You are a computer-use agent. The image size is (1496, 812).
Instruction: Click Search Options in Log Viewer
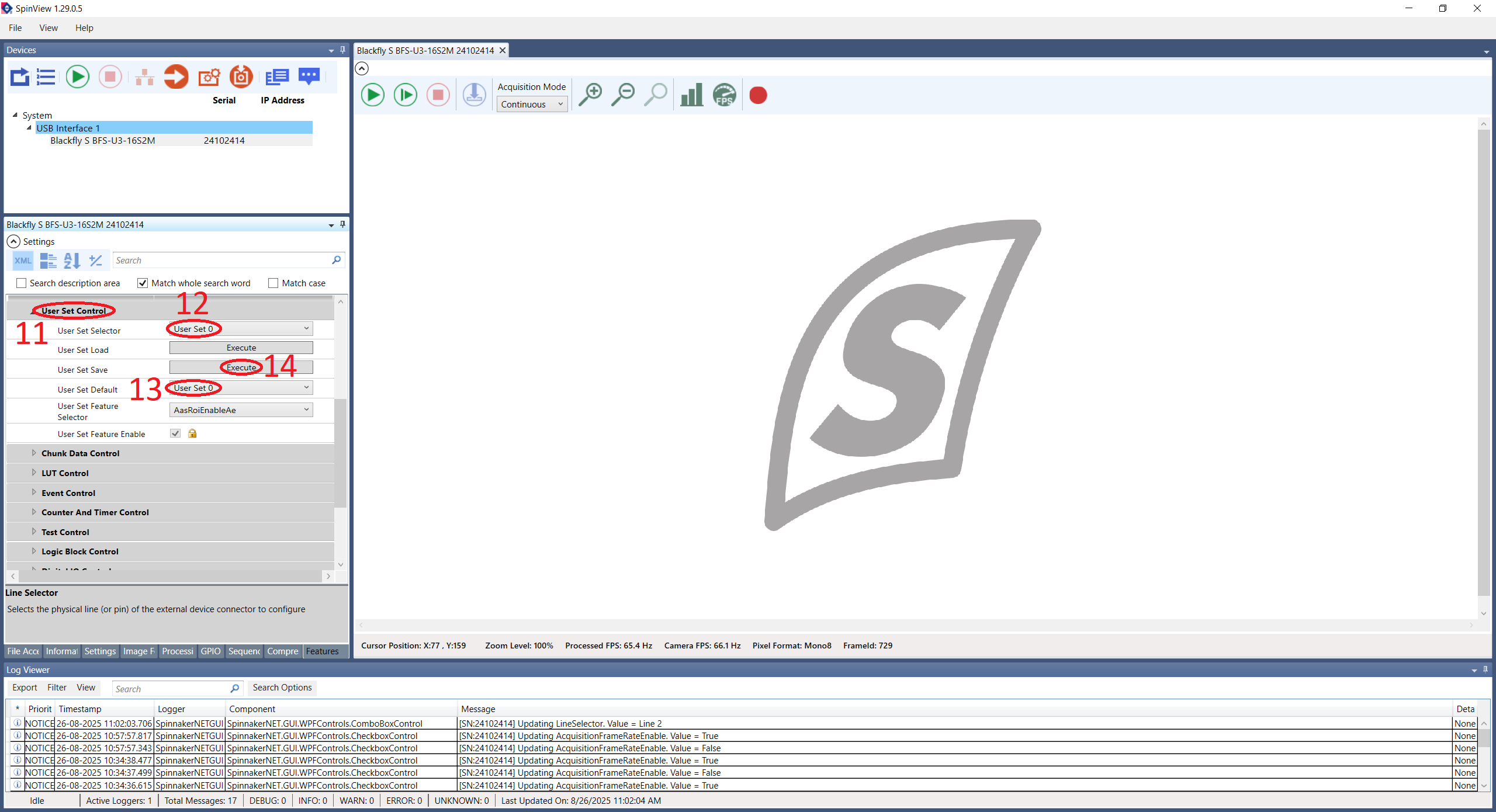282,688
